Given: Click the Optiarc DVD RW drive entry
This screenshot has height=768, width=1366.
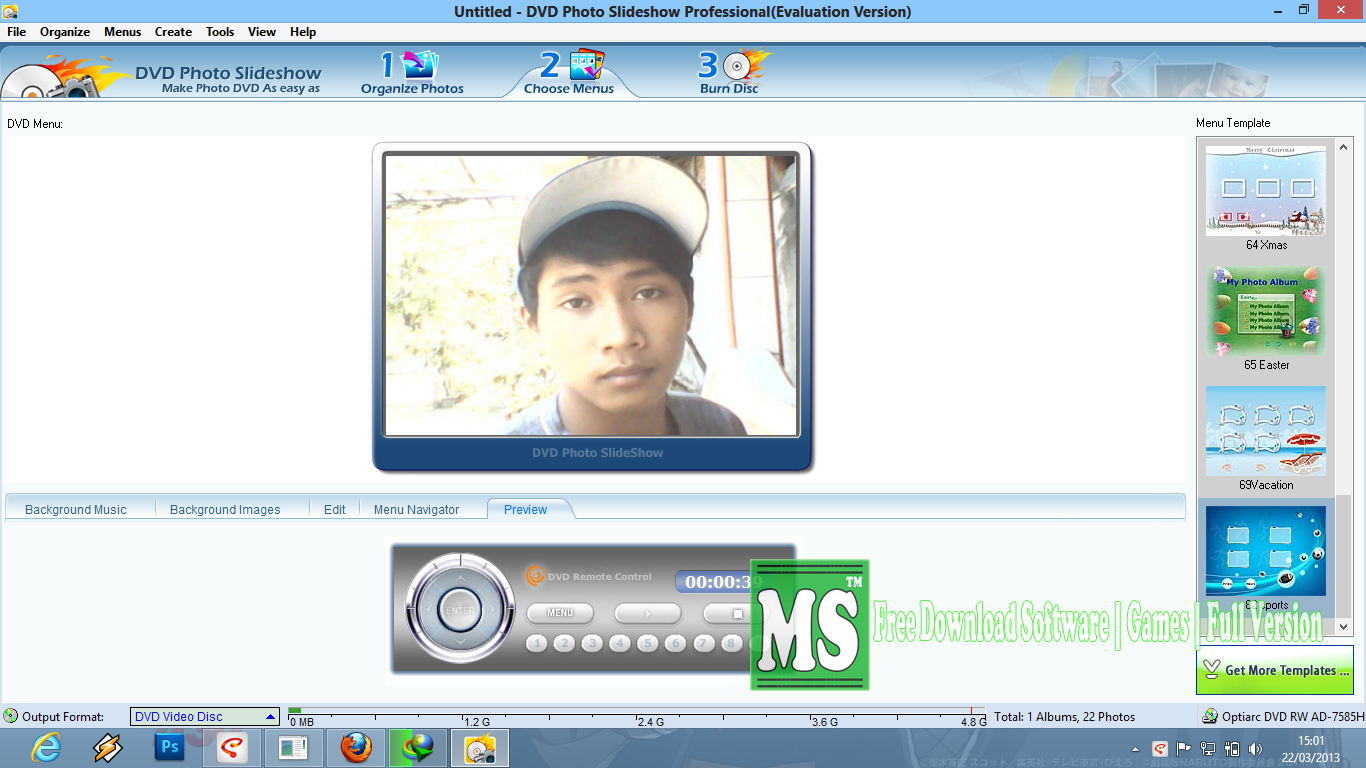Looking at the screenshot, I should pyautogui.click(x=1283, y=716).
